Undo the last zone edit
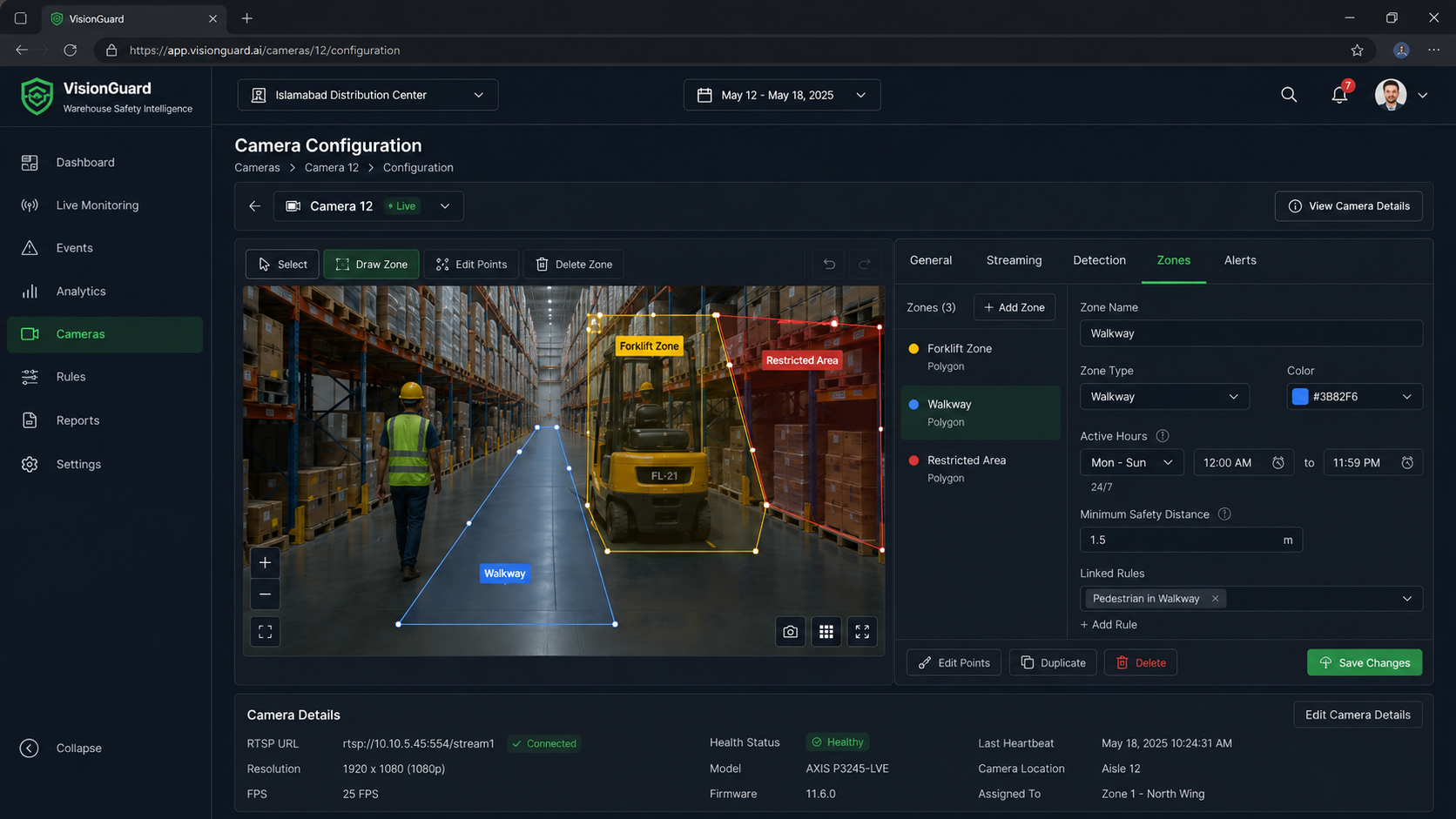This screenshot has width=1456, height=819. click(829, 264)
